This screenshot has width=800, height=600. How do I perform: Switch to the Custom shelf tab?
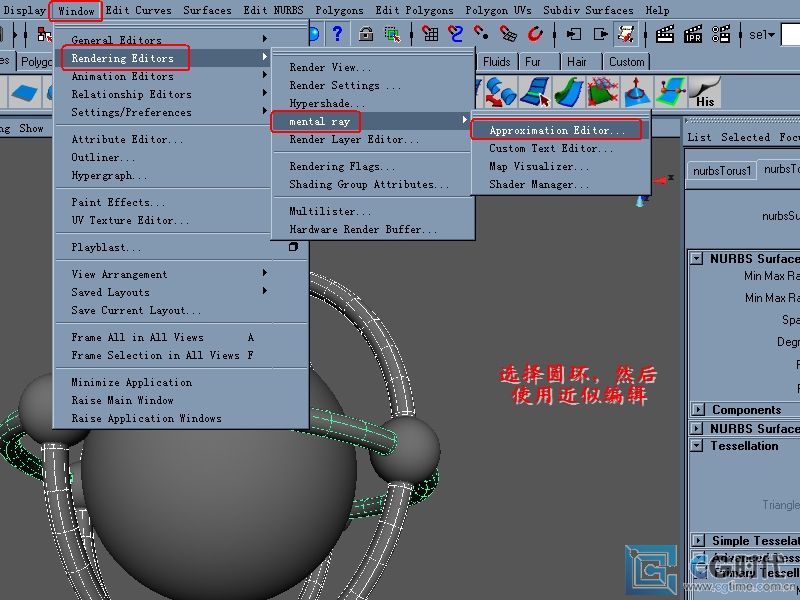[x=627, y=62]
